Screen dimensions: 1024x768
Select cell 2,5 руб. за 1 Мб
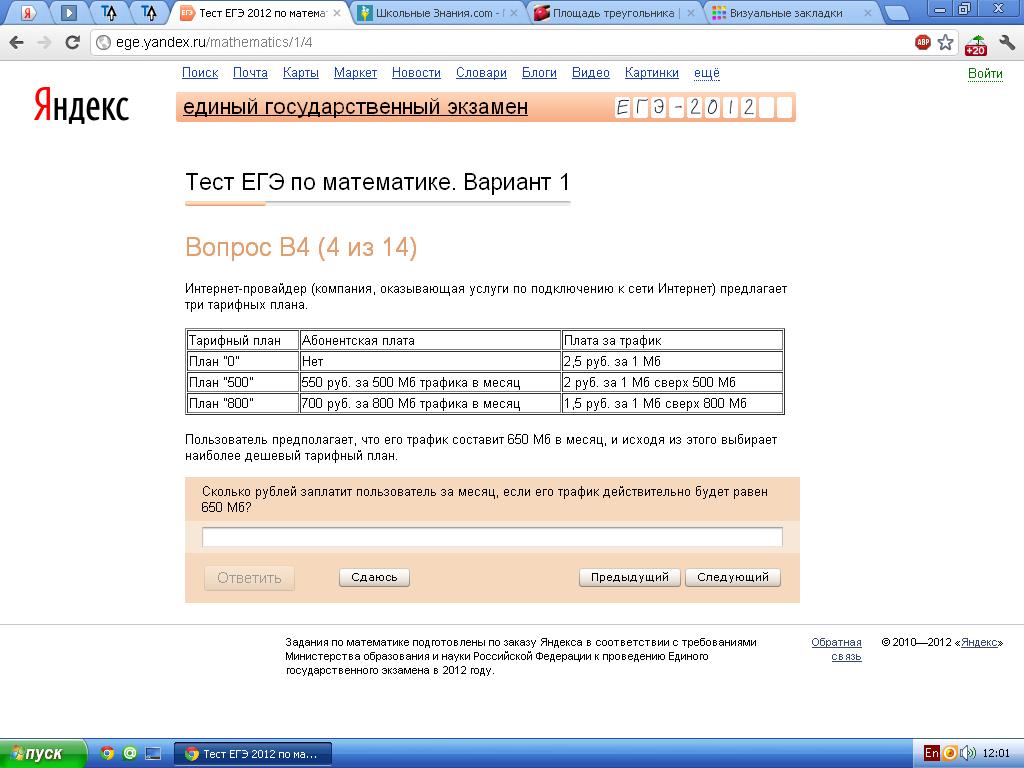pyautogui.click(x=672, y=361)
